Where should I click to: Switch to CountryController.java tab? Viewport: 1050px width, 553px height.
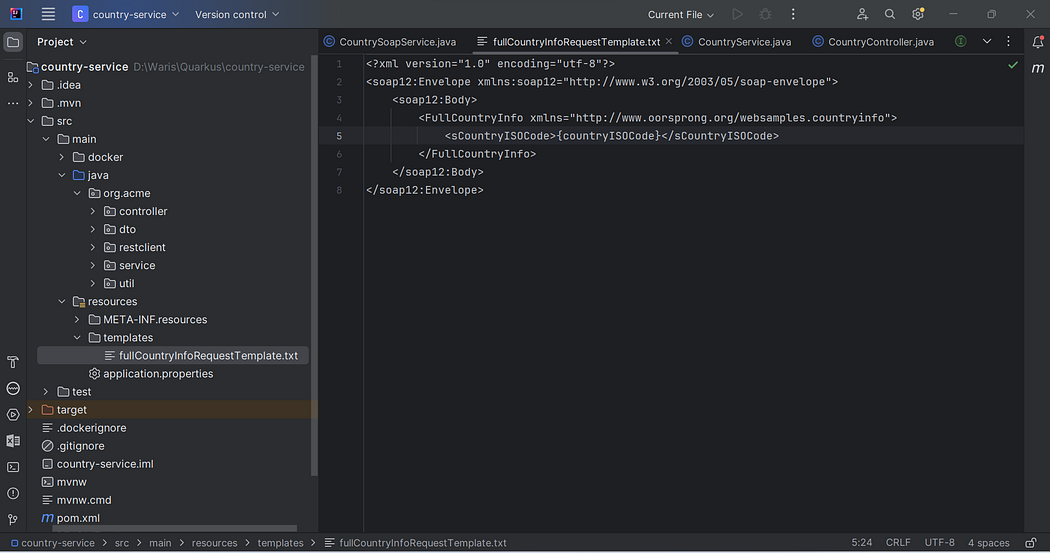click(873, 42)
